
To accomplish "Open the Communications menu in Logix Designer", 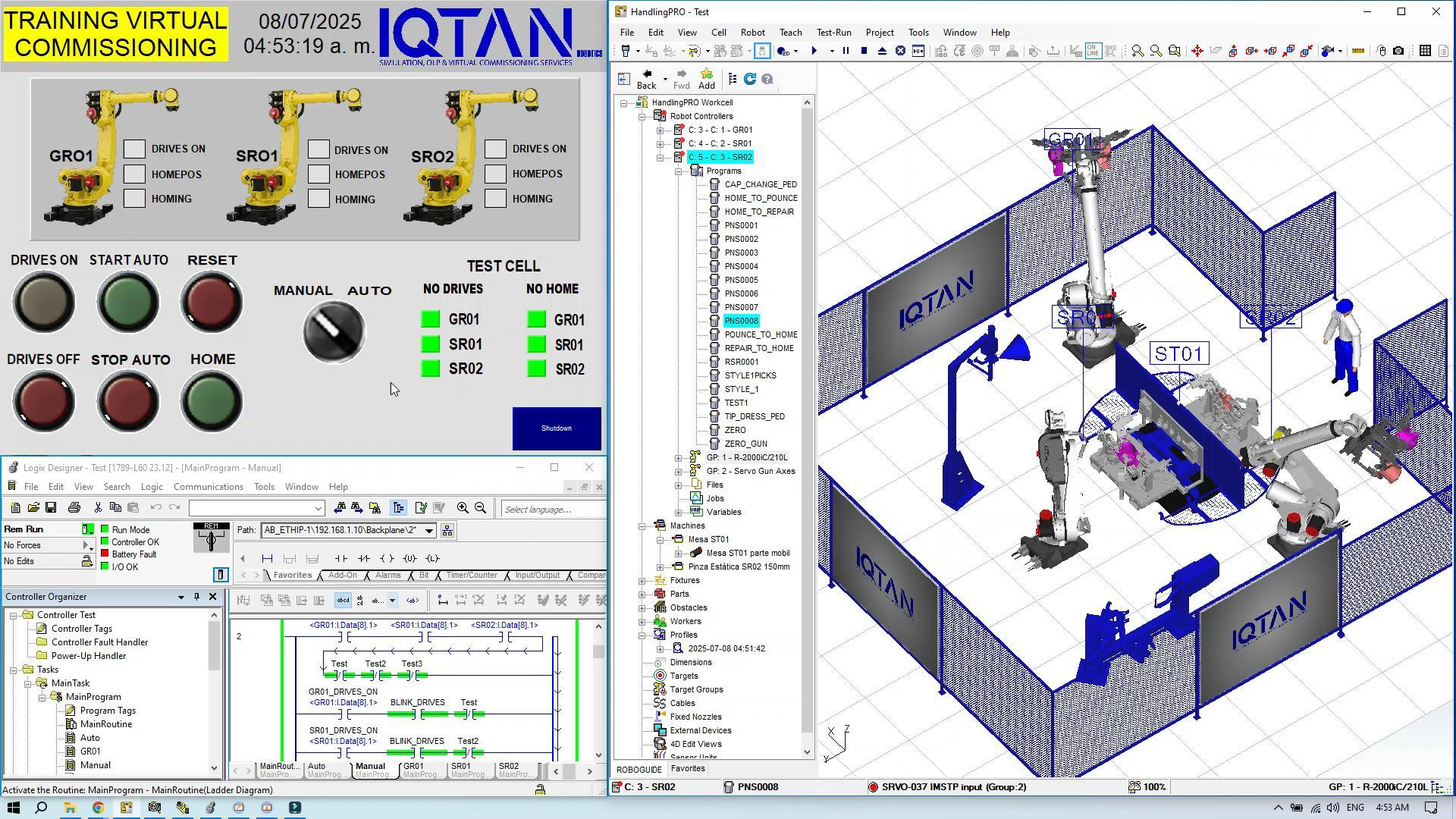I will click(x=208, y=487).
